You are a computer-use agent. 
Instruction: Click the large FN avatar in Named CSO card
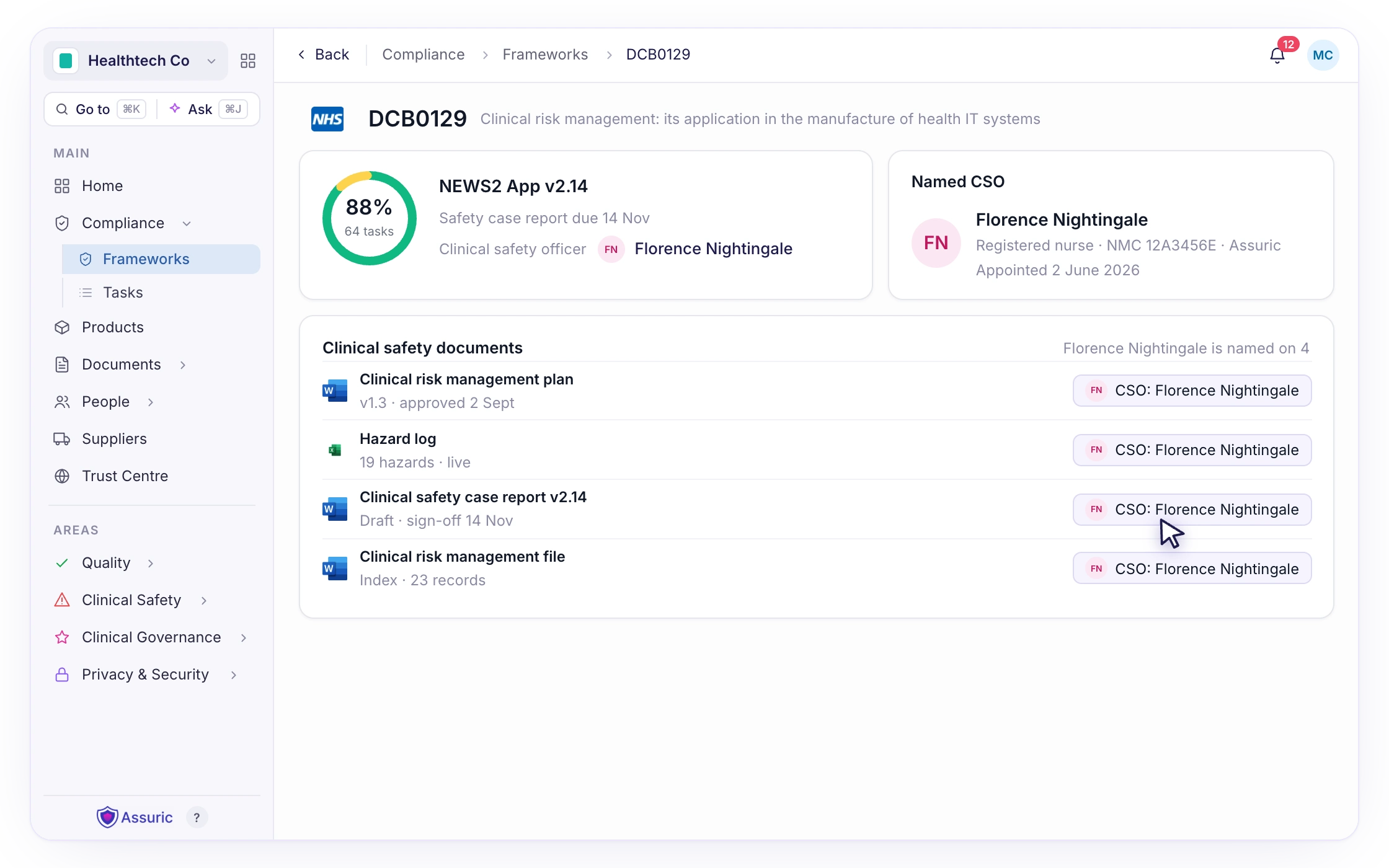pyautogui.click(x=936, y=243)
